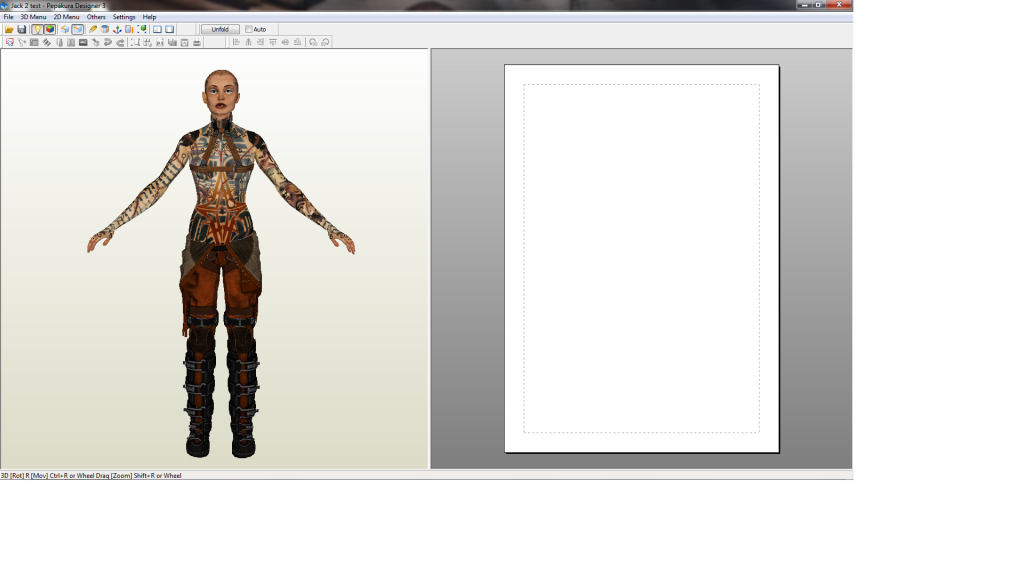Click the striped cylinder icon

[104, 29]
